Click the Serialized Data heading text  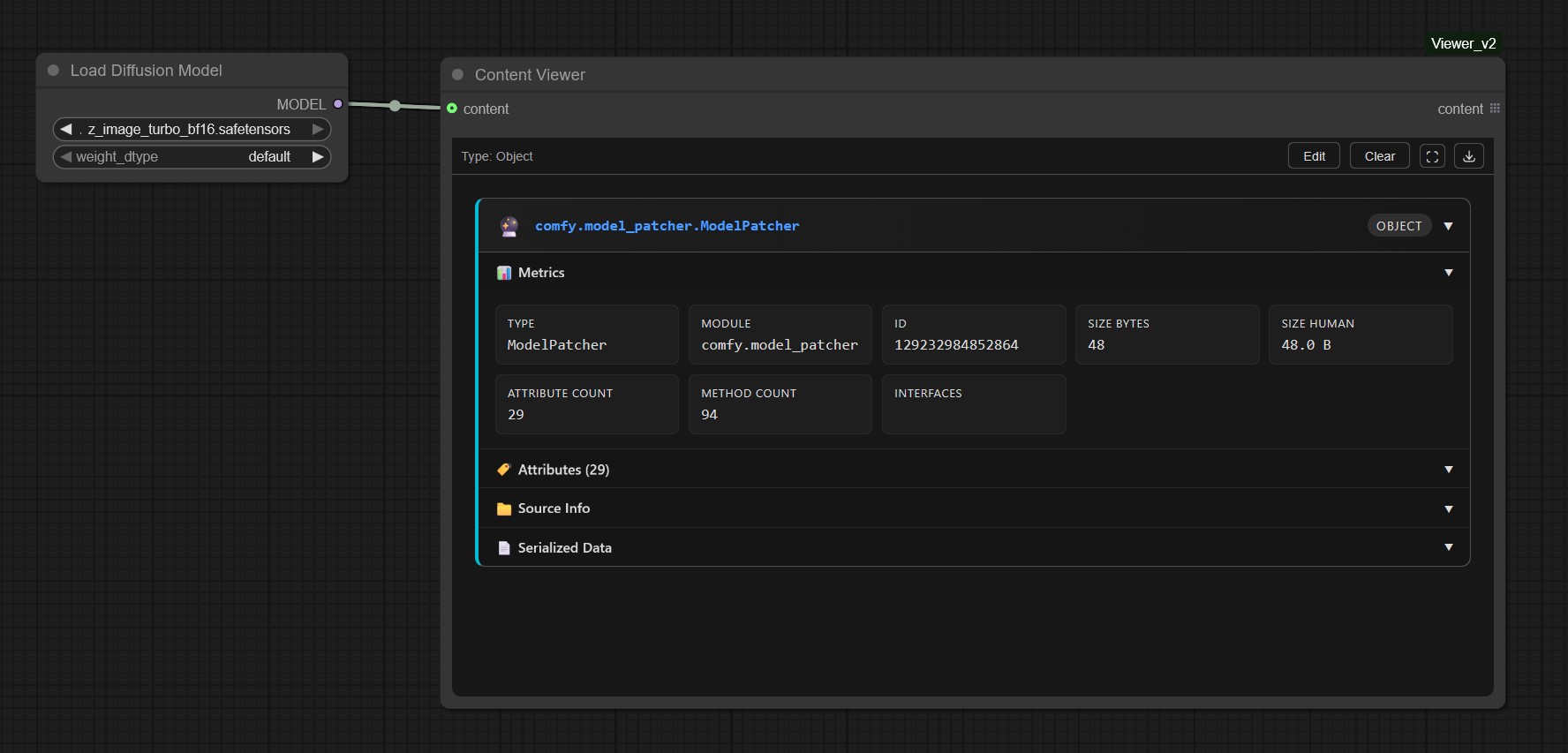564,548
